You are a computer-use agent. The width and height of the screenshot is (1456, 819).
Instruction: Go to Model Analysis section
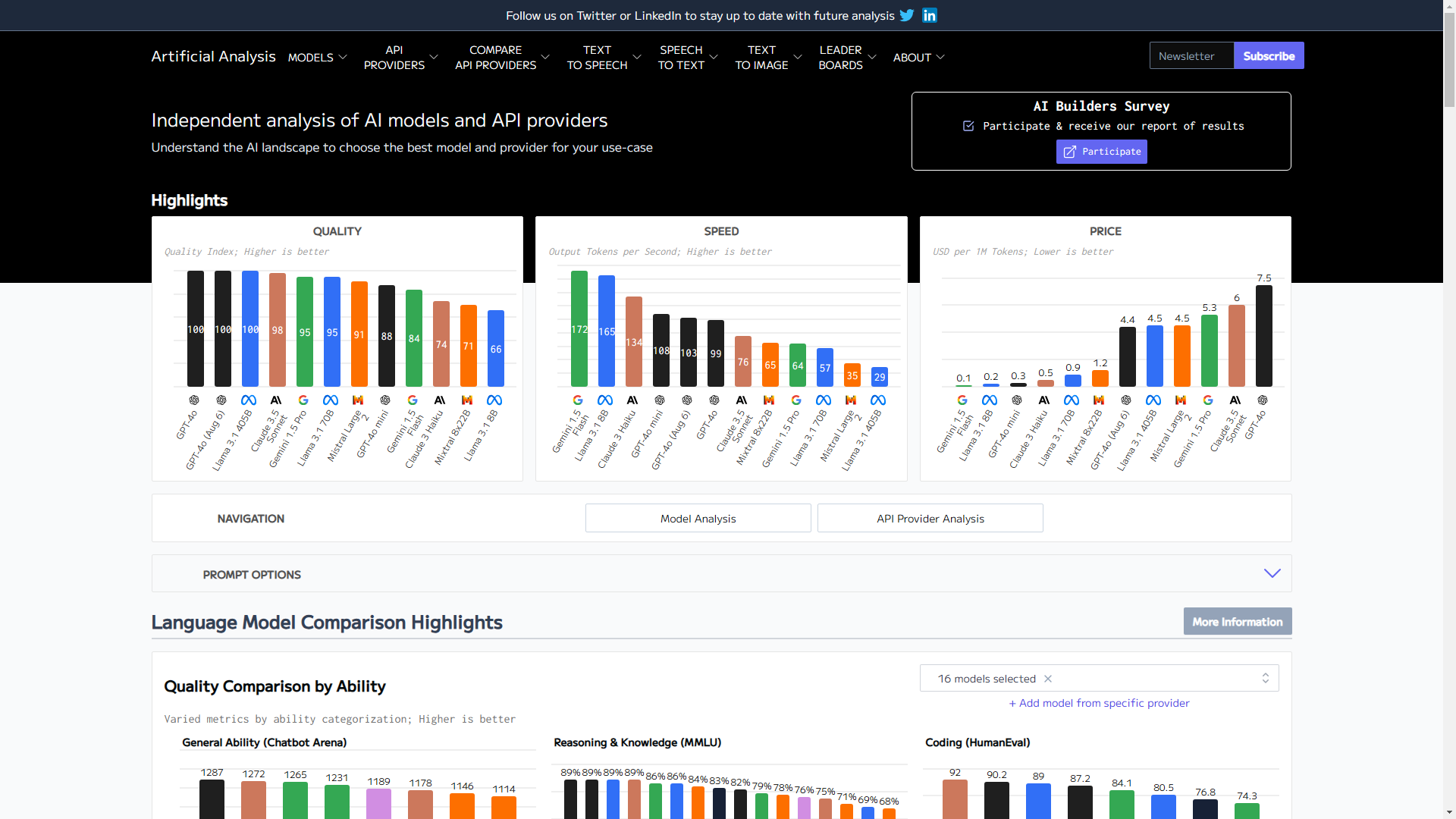click(698, 518)
